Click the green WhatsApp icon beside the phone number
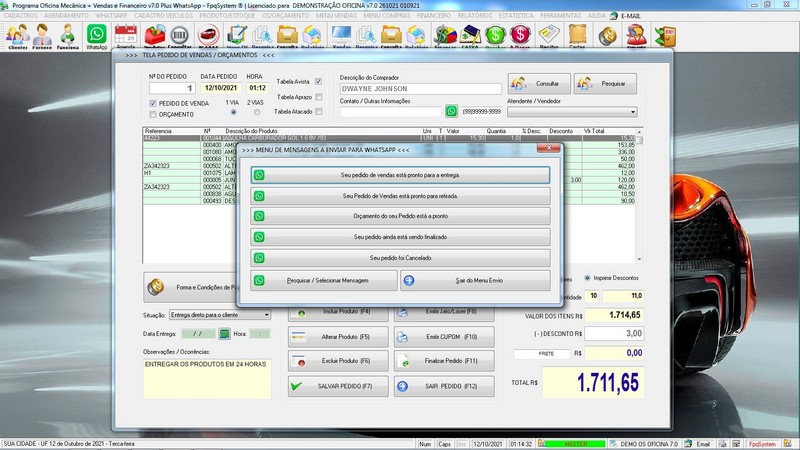The height and width of the screenshot is (450, 800). [451, 111]
